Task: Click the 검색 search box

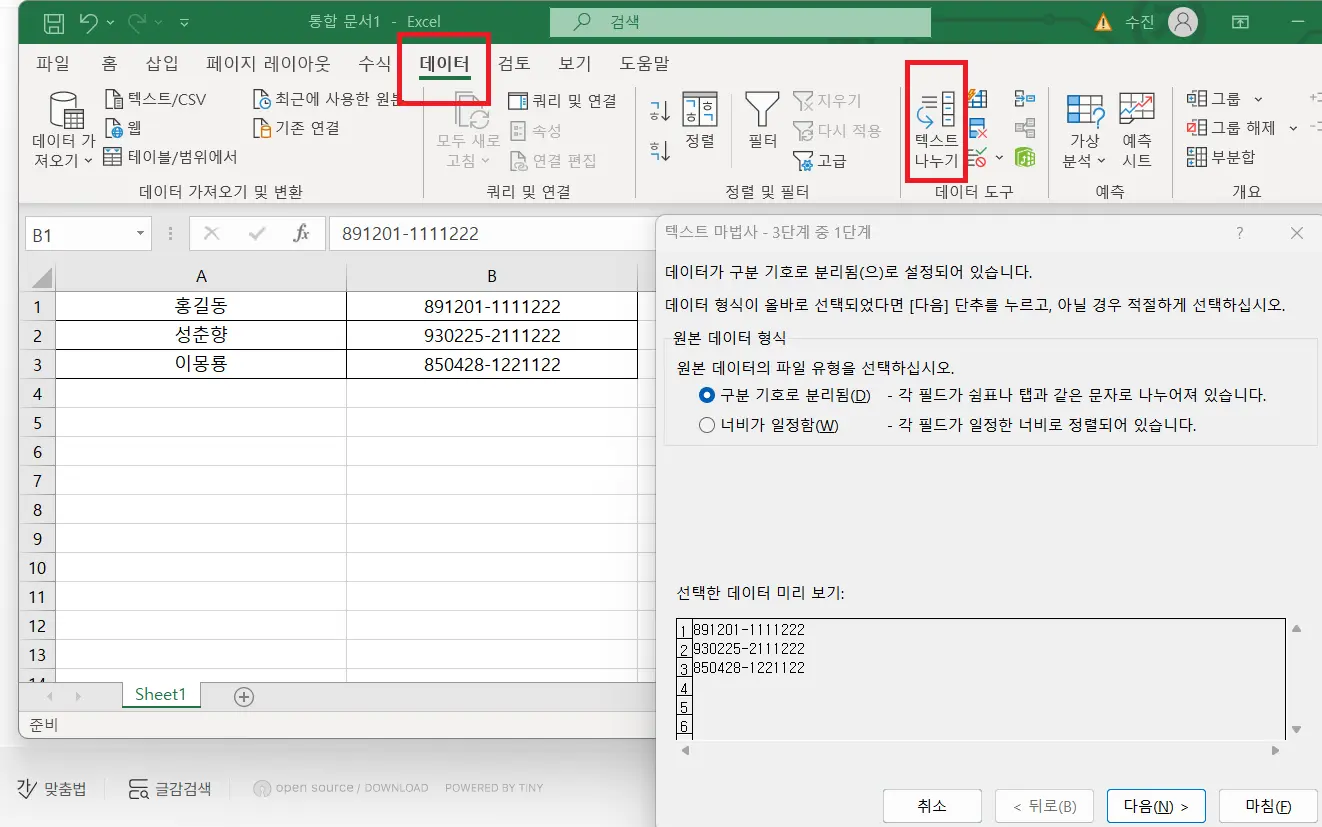Action: pyautogui.click(x=740, y=22)
